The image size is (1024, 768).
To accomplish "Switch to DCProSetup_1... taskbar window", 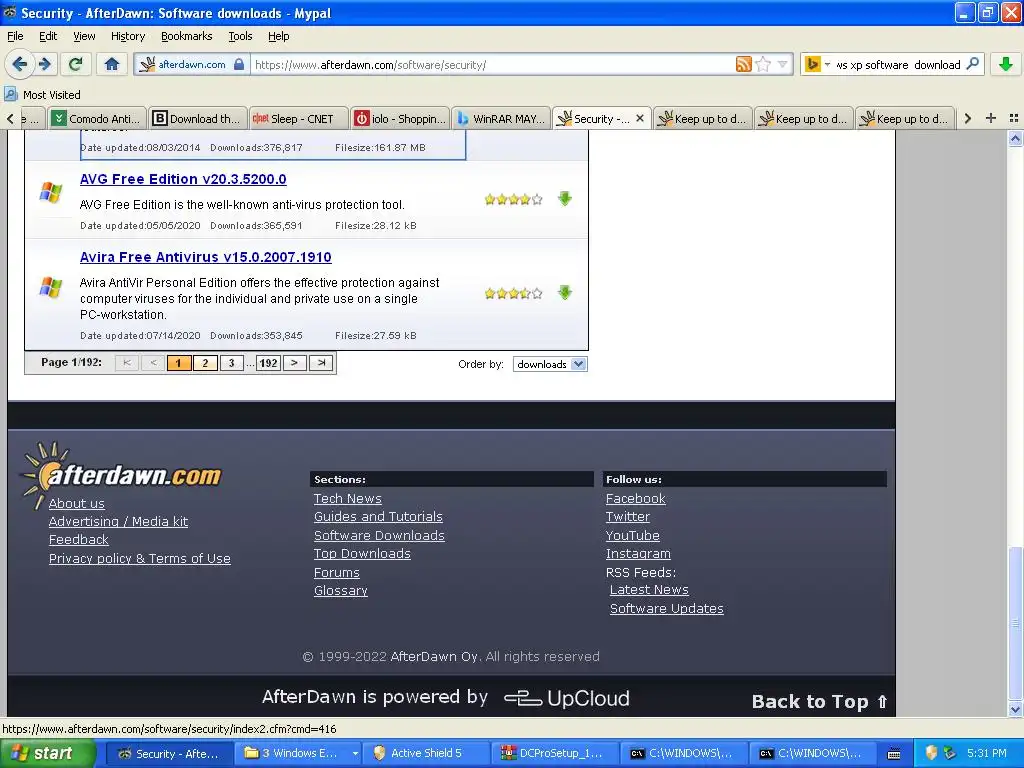I will click(x=555, y=753).
